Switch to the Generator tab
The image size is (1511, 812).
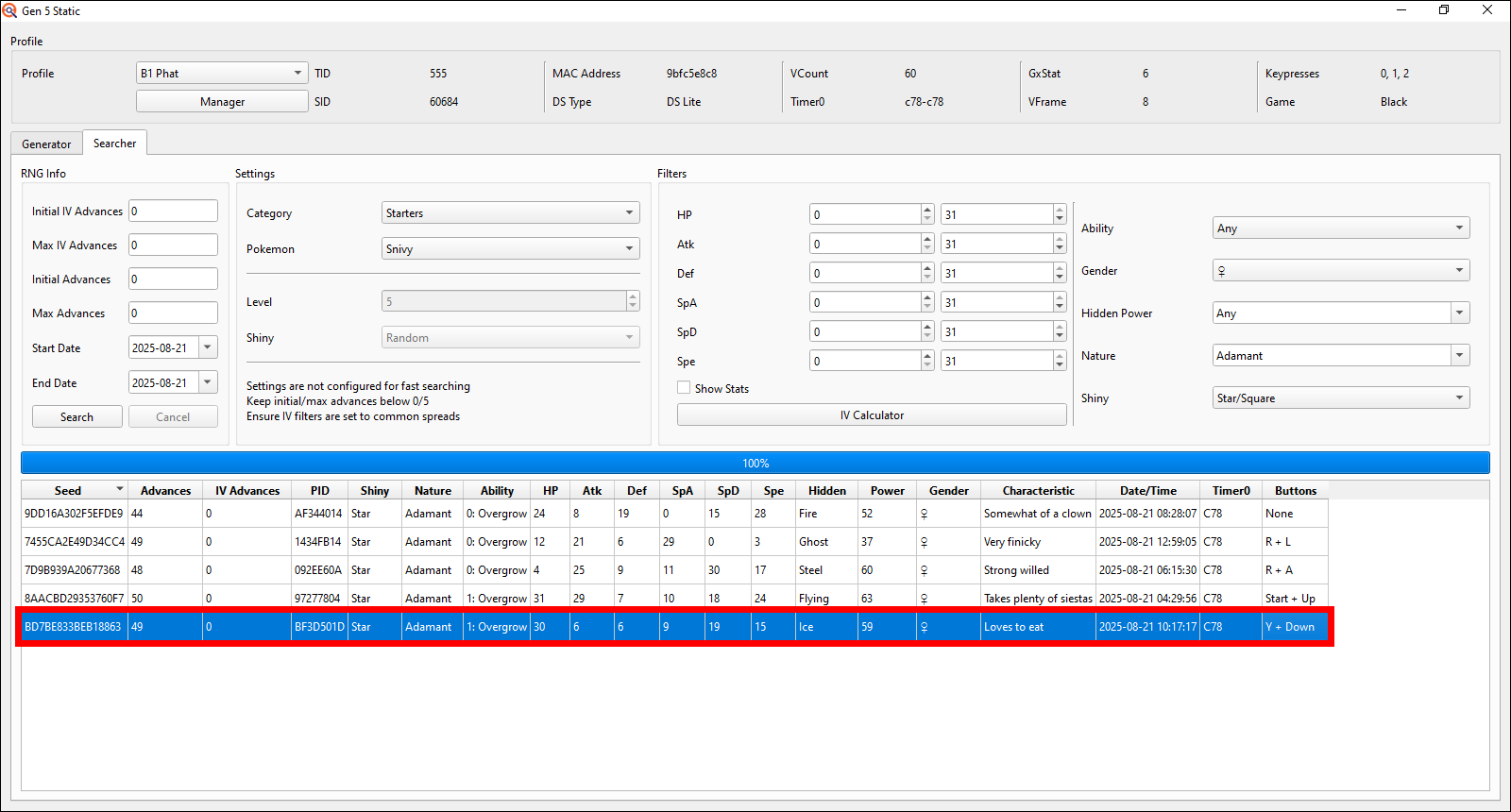[46, 144]
